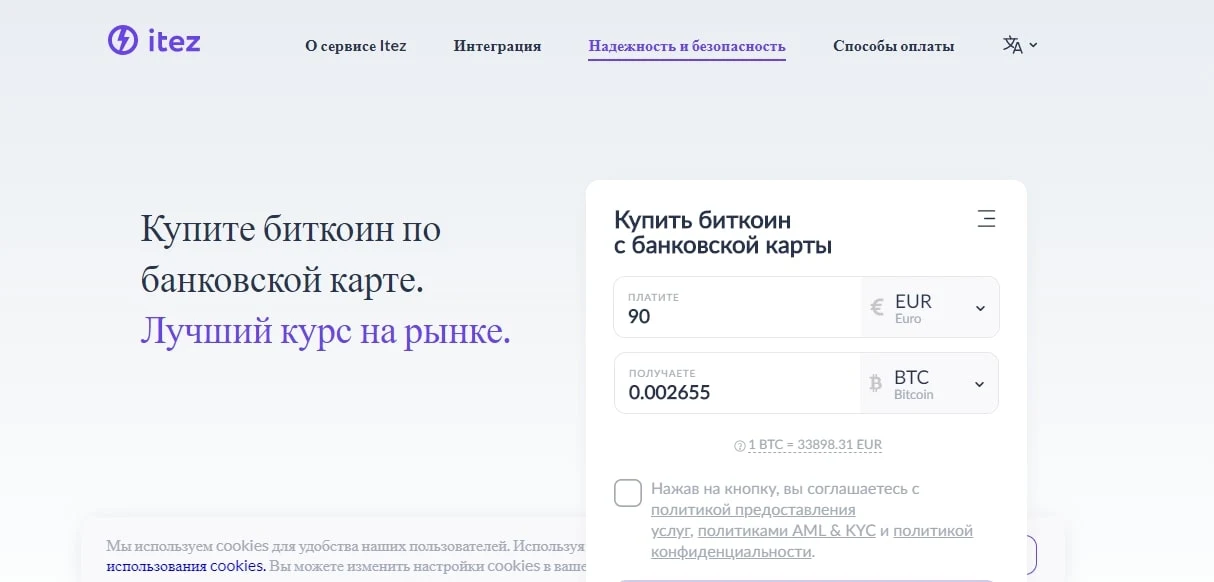Follow the политикой конфиденциальности link
Screen dimensions: 1214x582
pyautogui.click(x=812, y=541)
